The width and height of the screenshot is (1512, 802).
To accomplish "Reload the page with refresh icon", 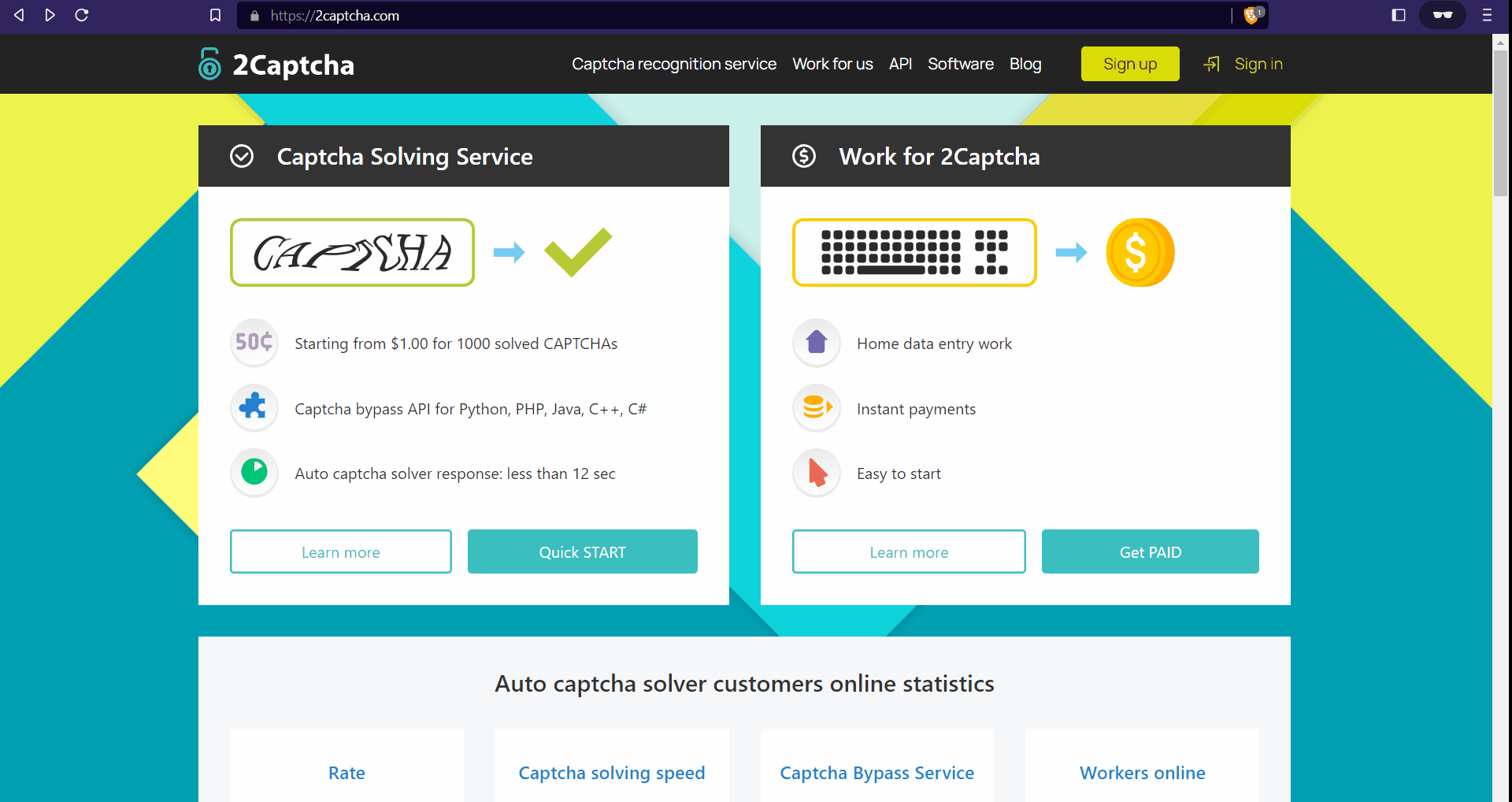I will coord(81,15).
